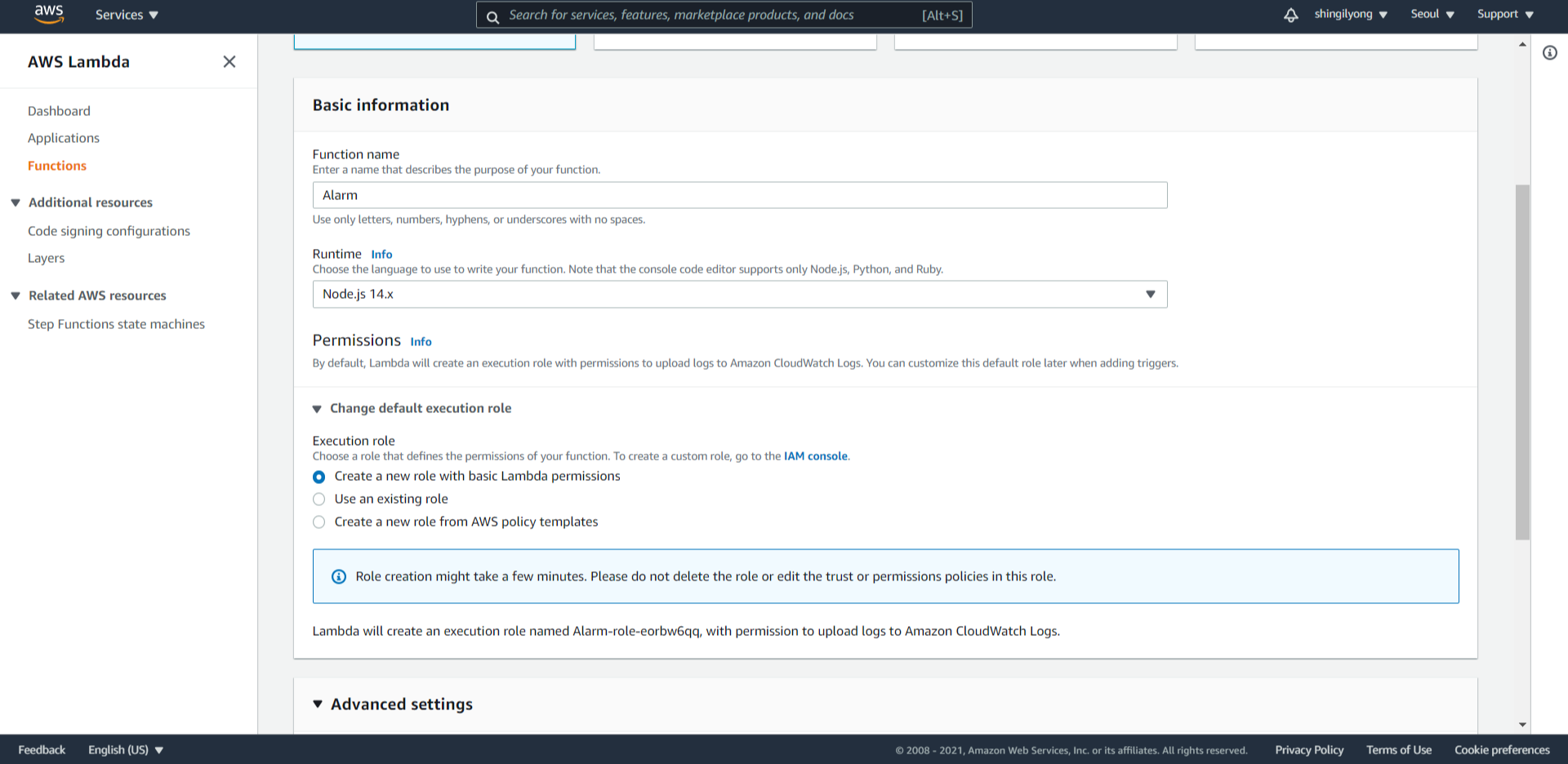Image resolution: width=1568 pixels, height=764 pixels.
Task: Click the Feedback button
Action: 42,749
